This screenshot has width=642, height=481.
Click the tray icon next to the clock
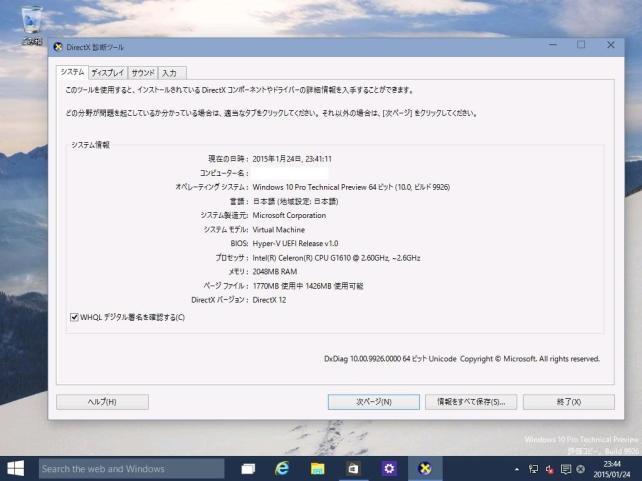click(x=581, y=469)
